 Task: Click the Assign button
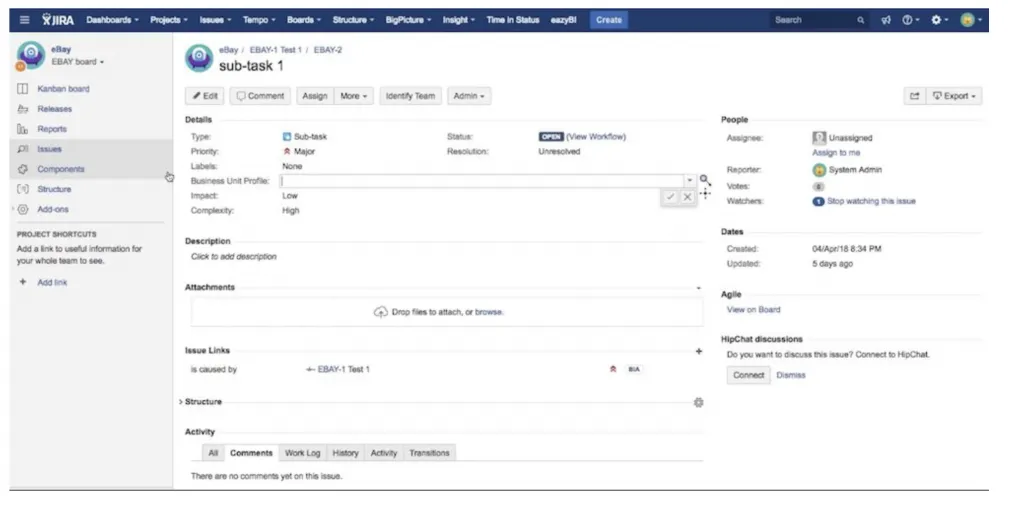(x=315, y=96)
